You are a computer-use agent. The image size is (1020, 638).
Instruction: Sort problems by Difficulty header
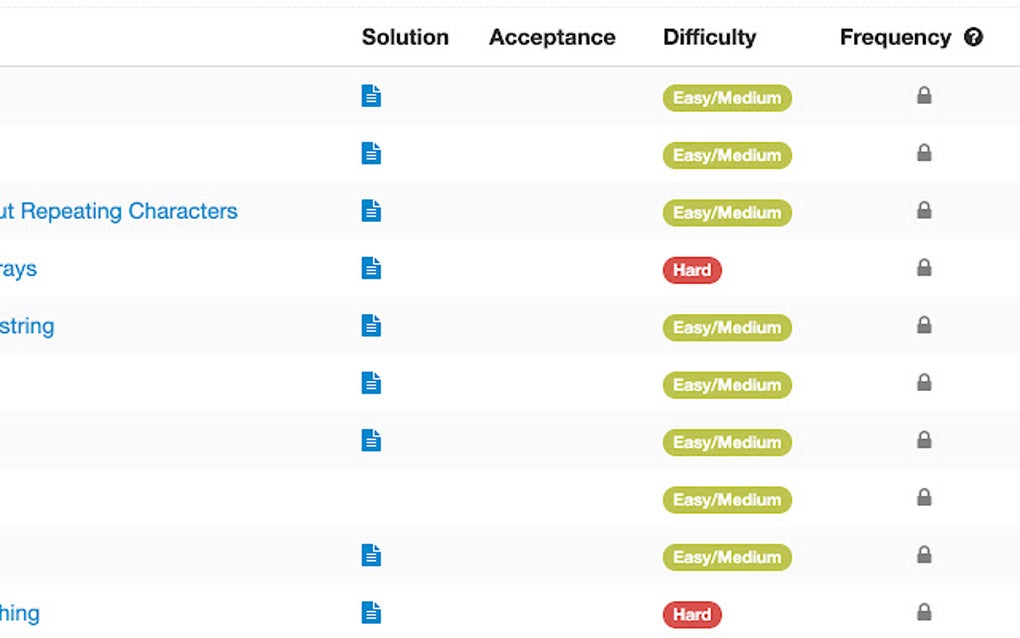tap(709, 38)
